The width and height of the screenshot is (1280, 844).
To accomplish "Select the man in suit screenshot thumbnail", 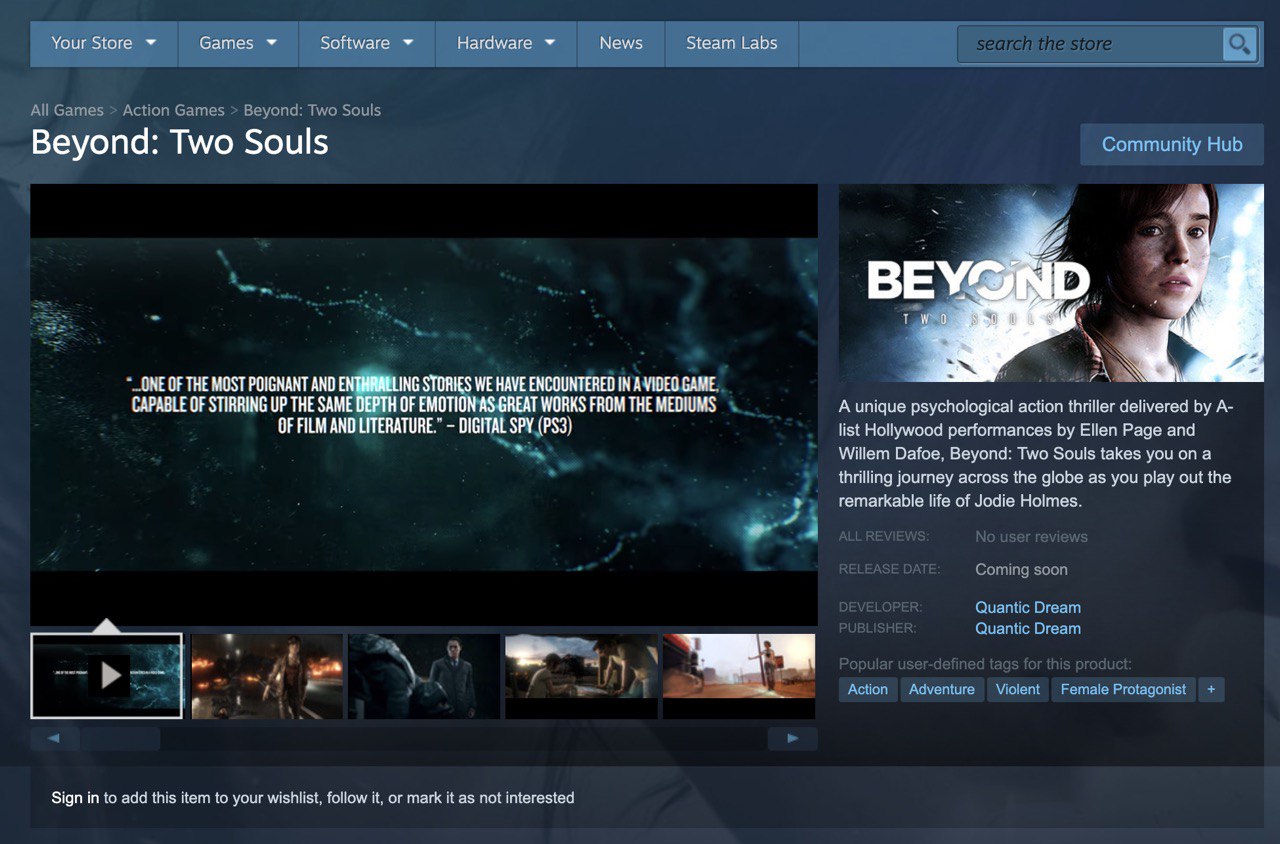I will click(424, 676).
